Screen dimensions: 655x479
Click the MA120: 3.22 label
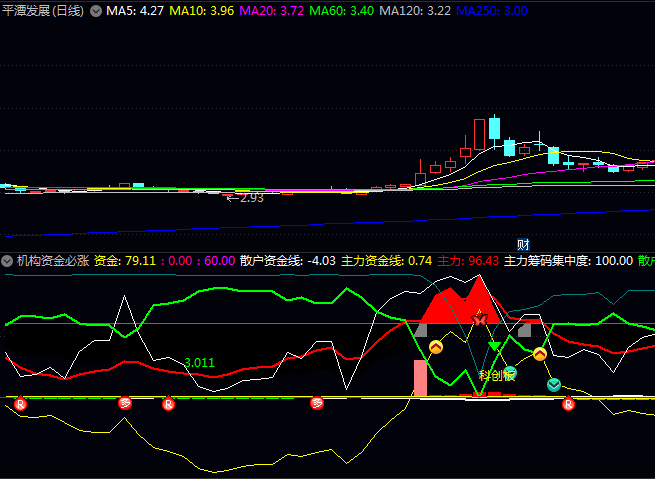[x=415, y=11]
